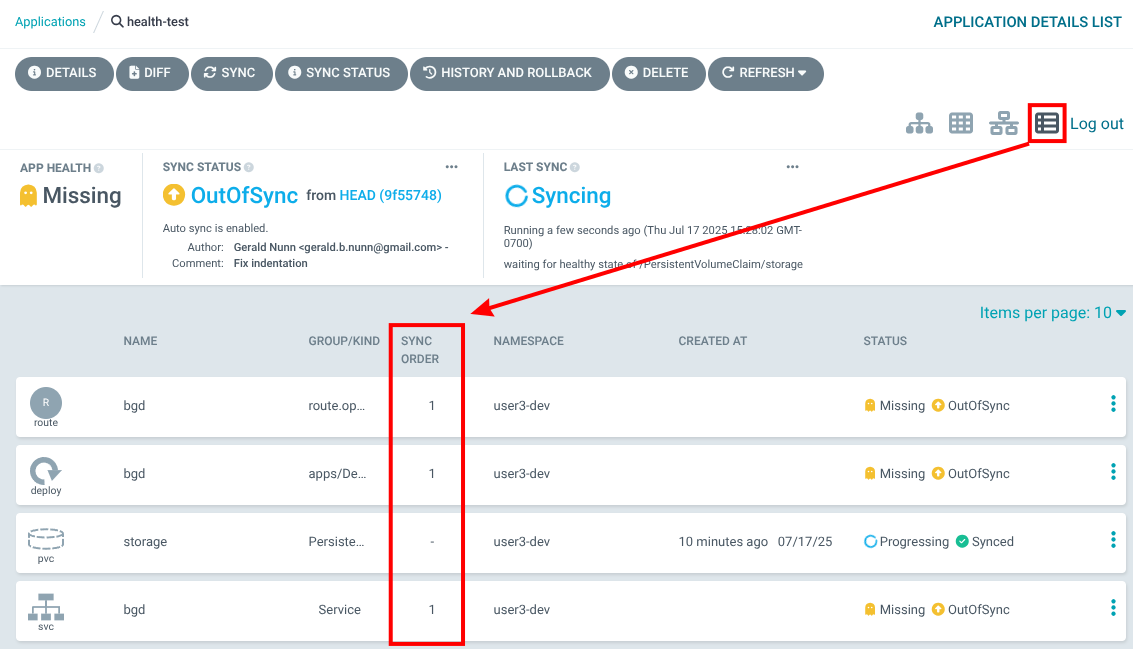Image resolution: width=1133 pixels, height=649 pixels.
Task: Click the pvc resource icon
Action: click(x=46, y=539)
